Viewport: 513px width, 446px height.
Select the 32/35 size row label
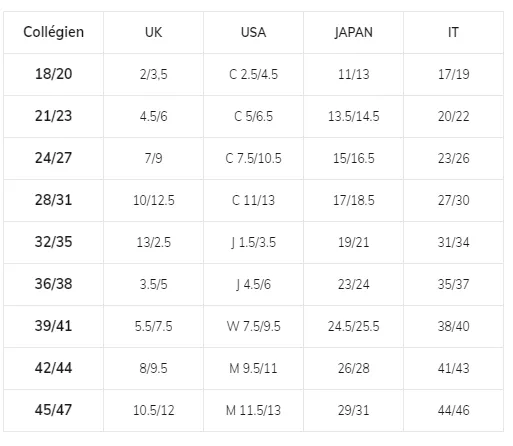pyautogui.click(x=53, y=242)
